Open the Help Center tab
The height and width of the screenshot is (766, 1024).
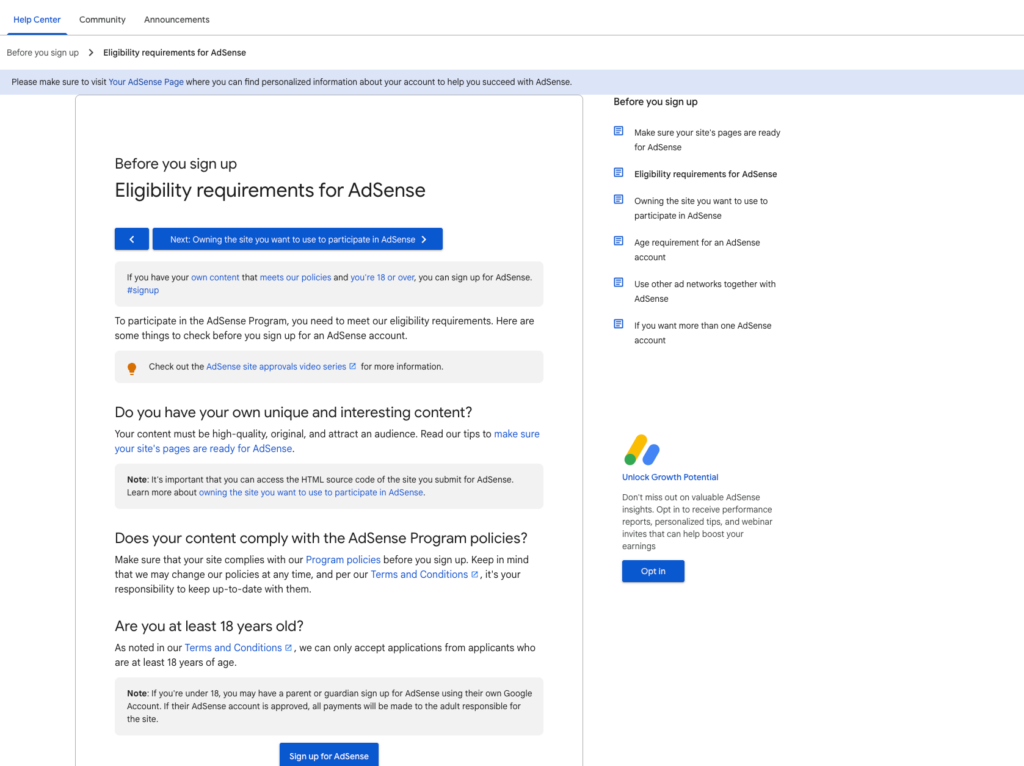coord(37,20)
